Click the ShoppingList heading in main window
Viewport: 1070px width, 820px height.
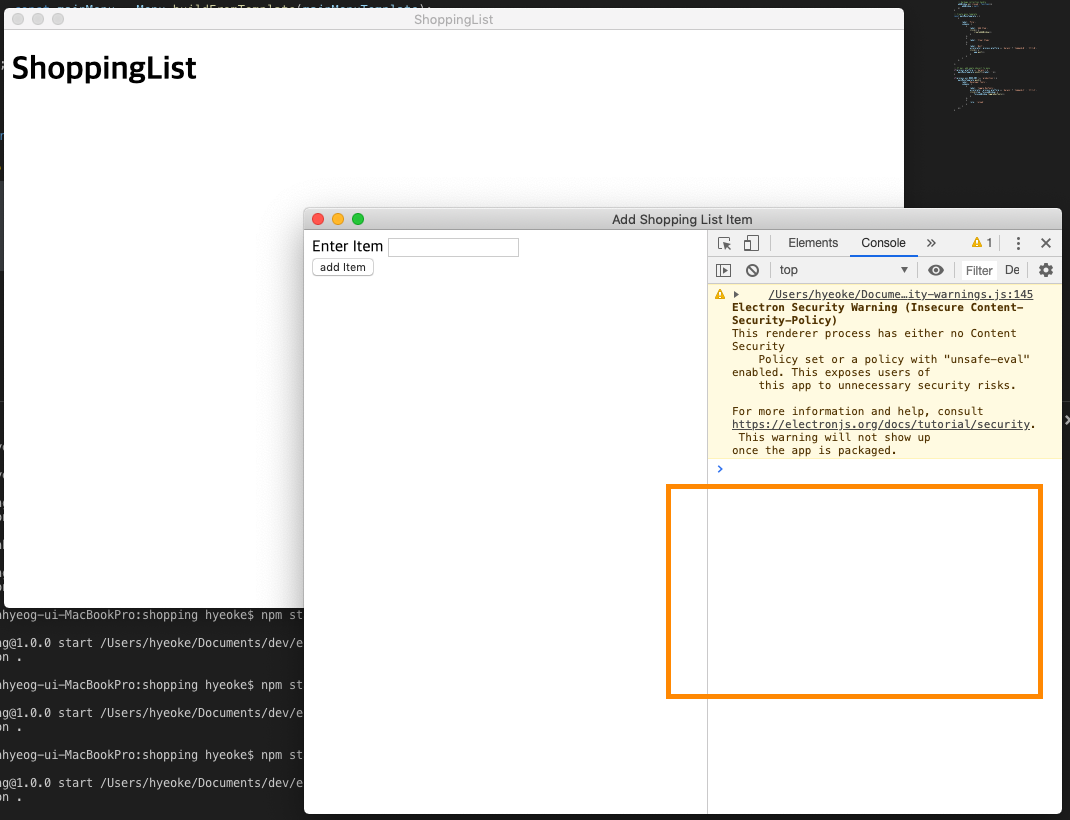[104, 68]
